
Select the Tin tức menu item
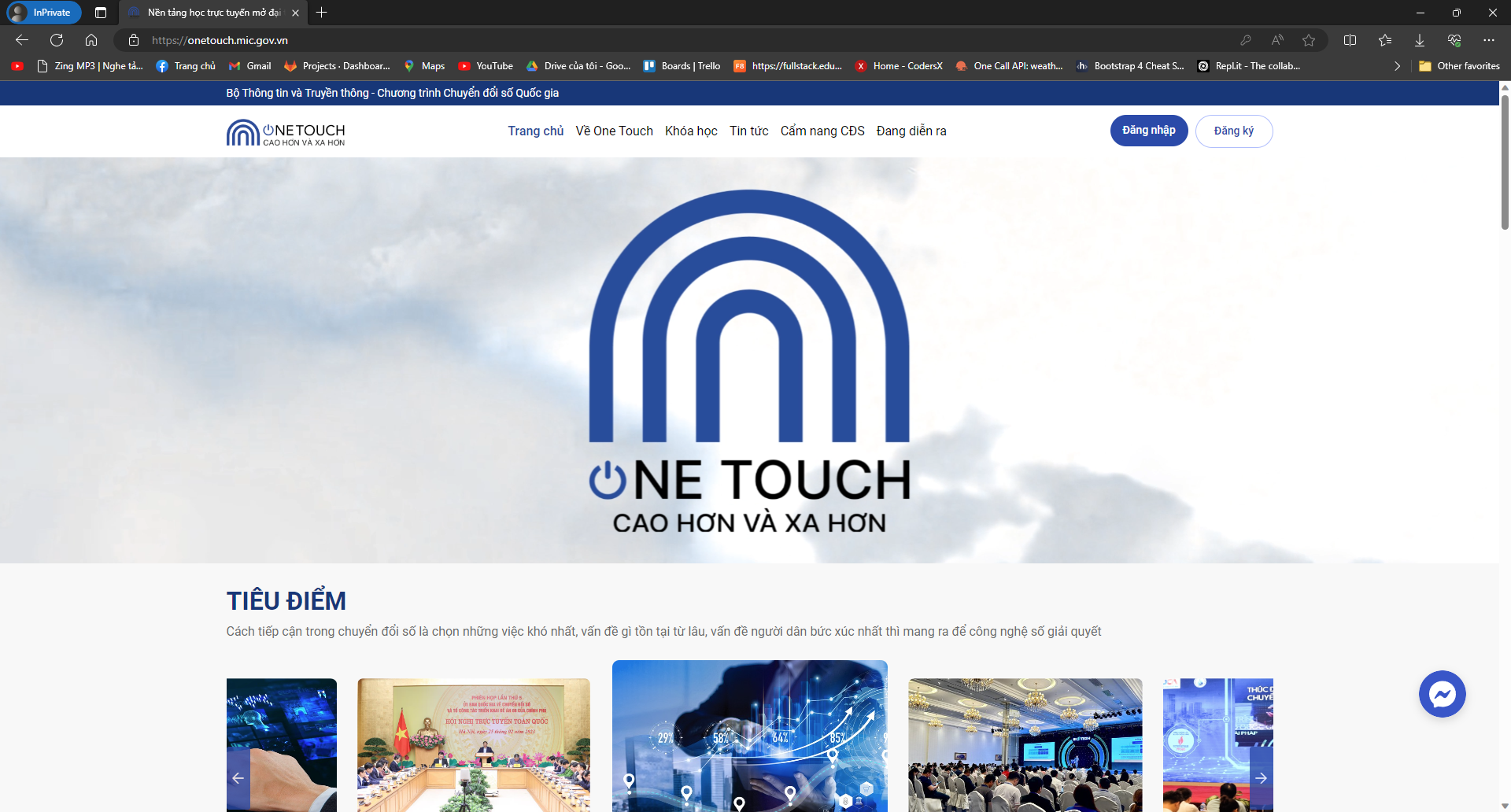point(748,131)
